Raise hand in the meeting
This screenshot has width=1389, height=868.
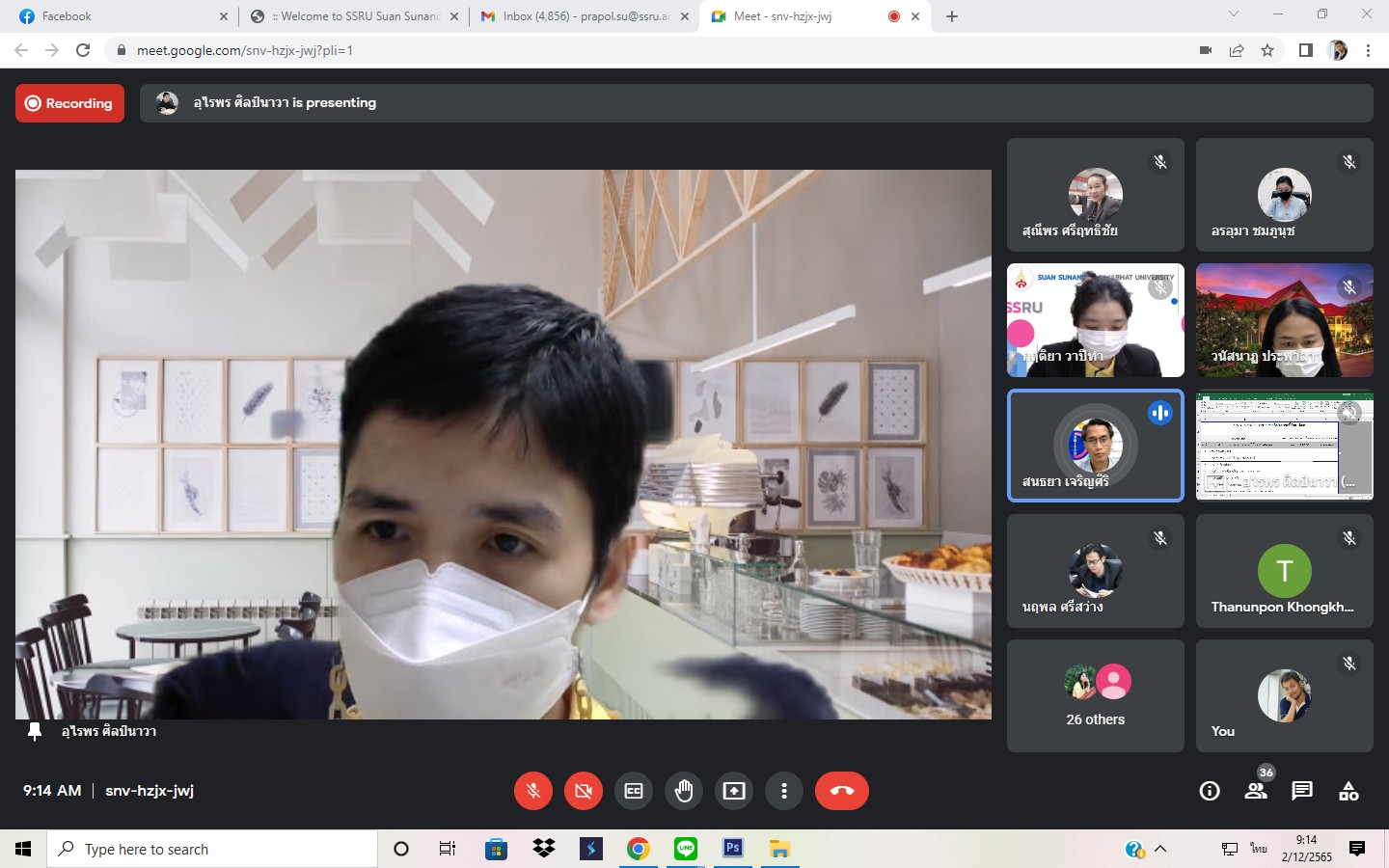(684, 791)
